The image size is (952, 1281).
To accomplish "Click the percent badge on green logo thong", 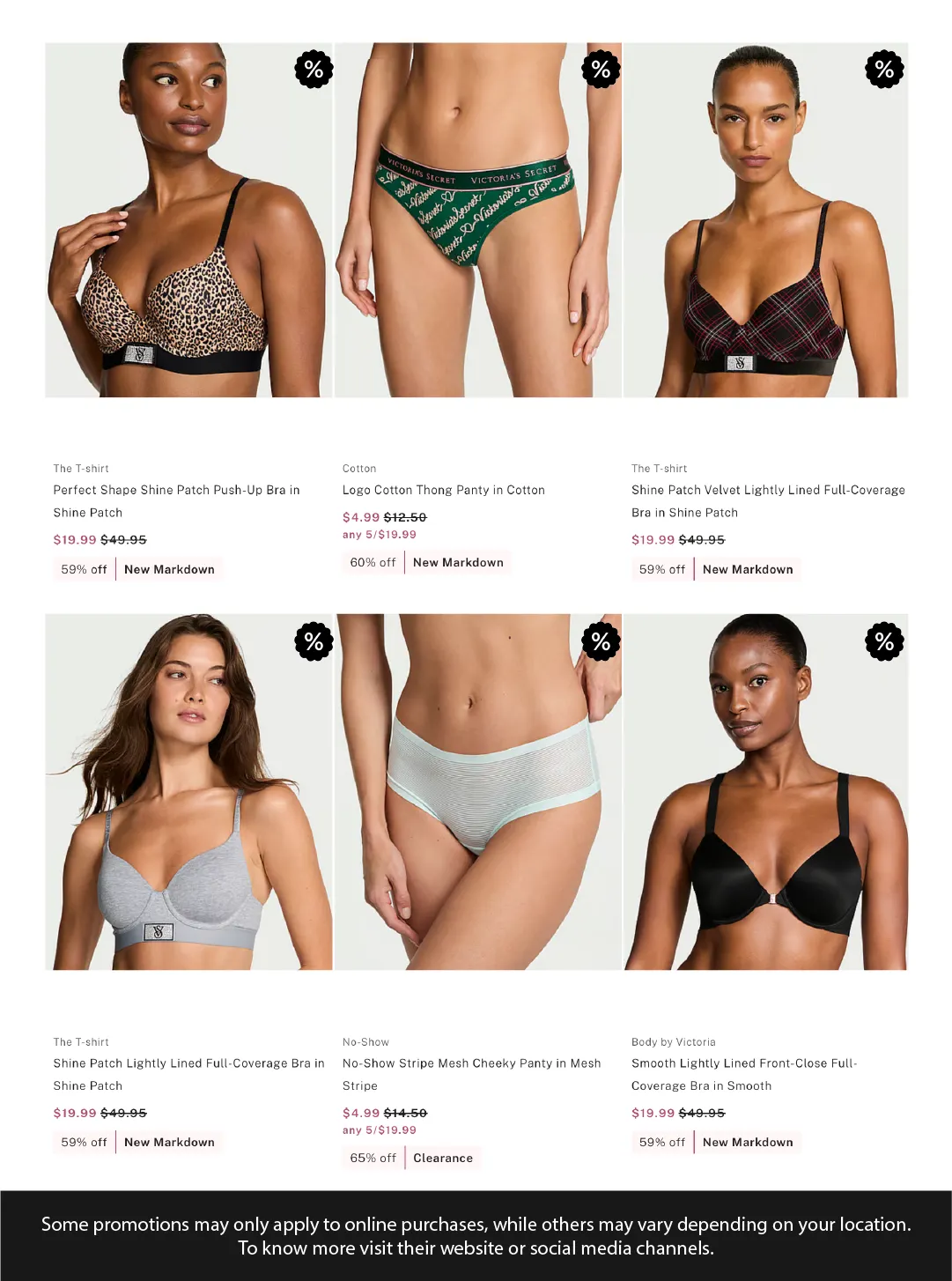I will pos(601,70).
